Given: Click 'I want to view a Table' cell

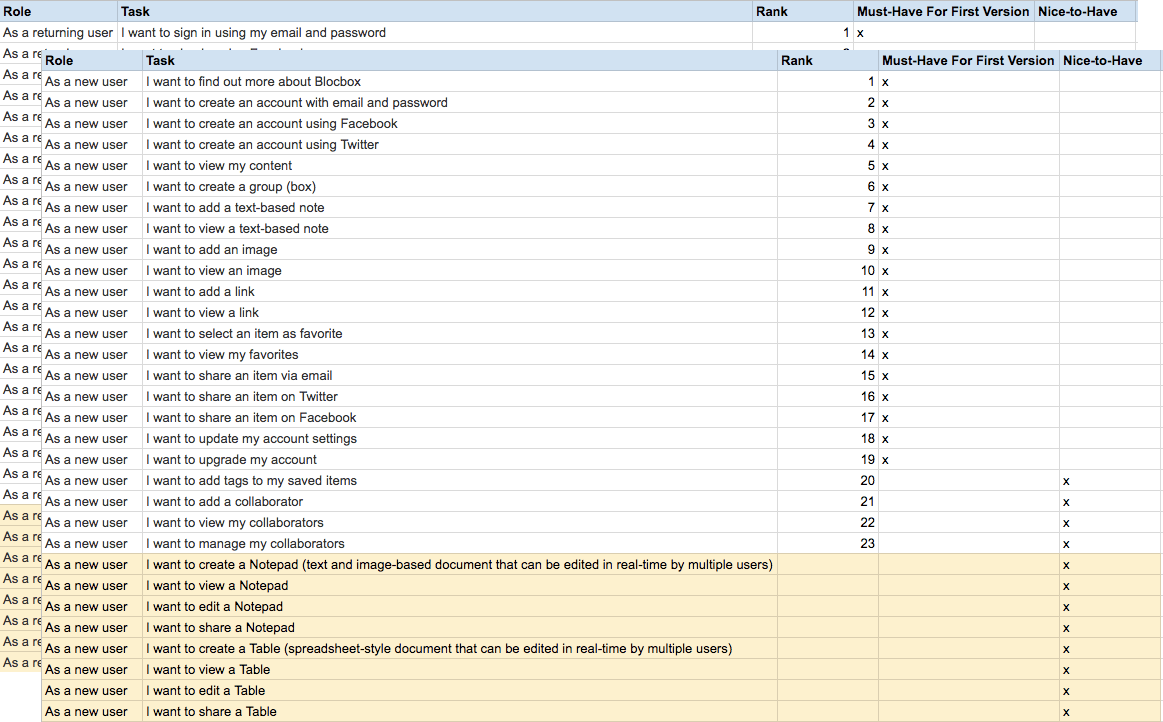Looking at the screenshot, I should coord(460,669).
